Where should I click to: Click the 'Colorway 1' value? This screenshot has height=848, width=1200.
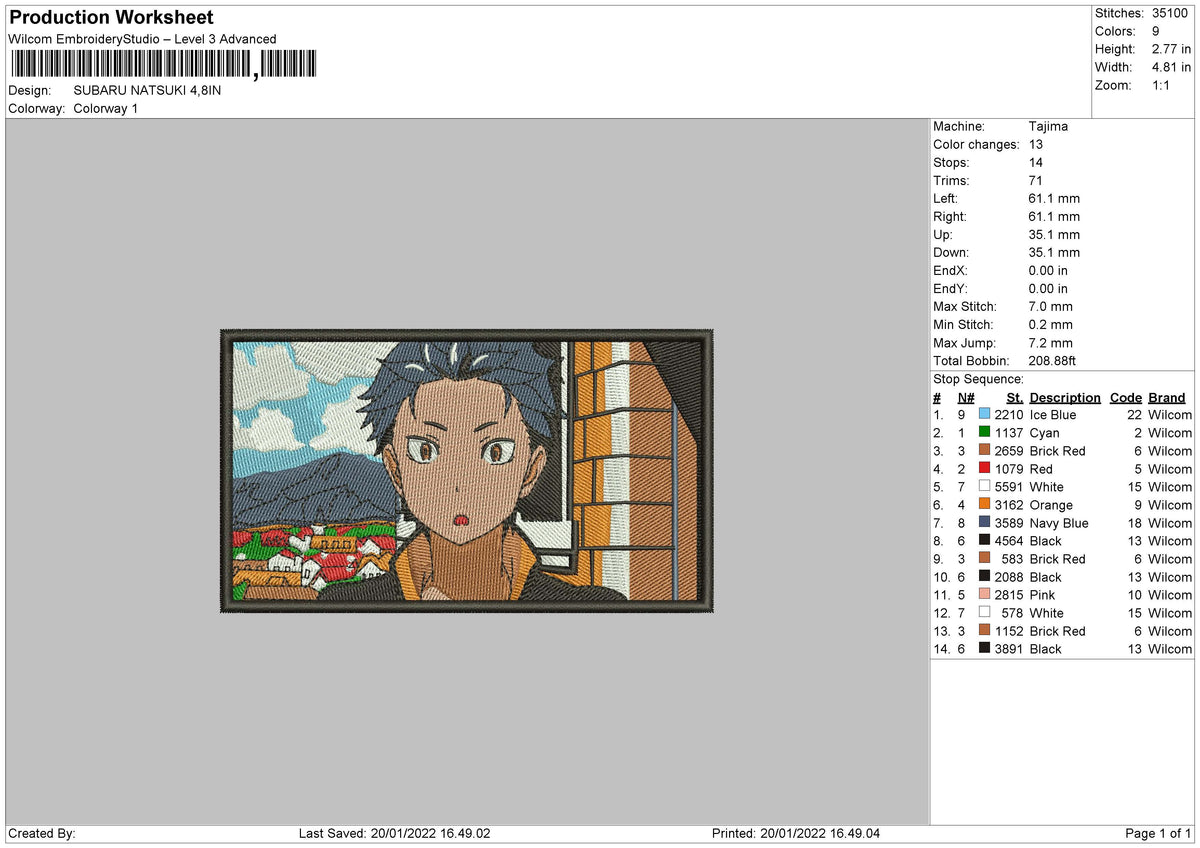point(106,108)
